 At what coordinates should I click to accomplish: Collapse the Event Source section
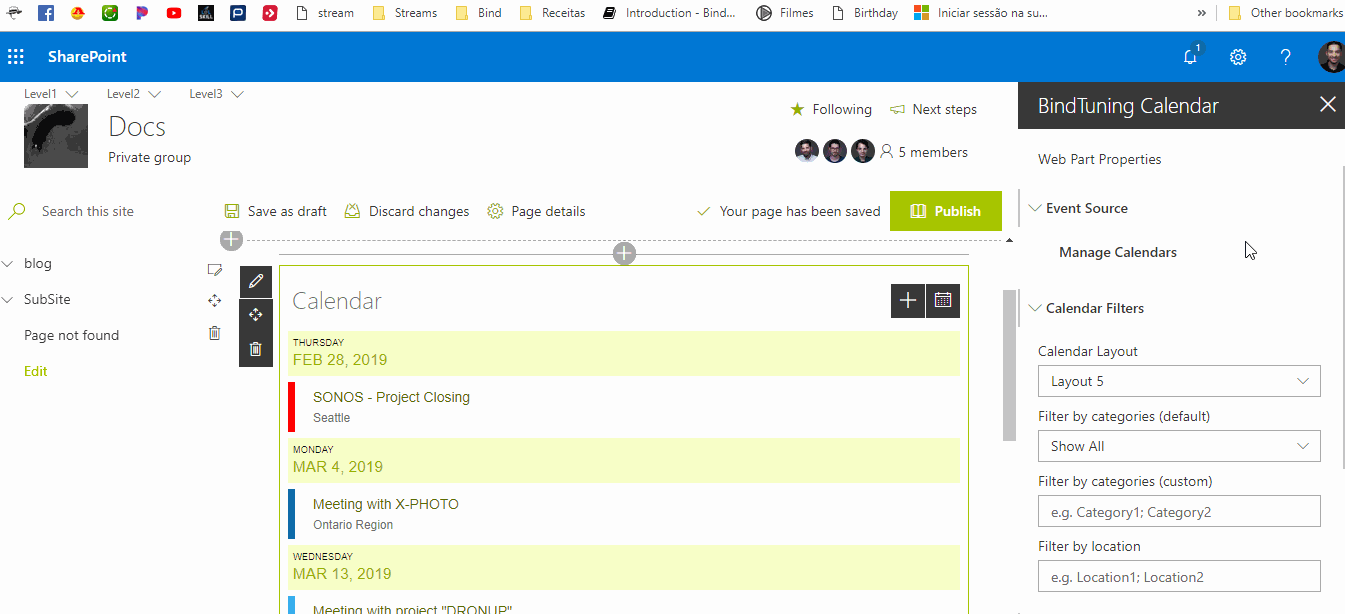pyautogui.click(x=1035, y=208)
